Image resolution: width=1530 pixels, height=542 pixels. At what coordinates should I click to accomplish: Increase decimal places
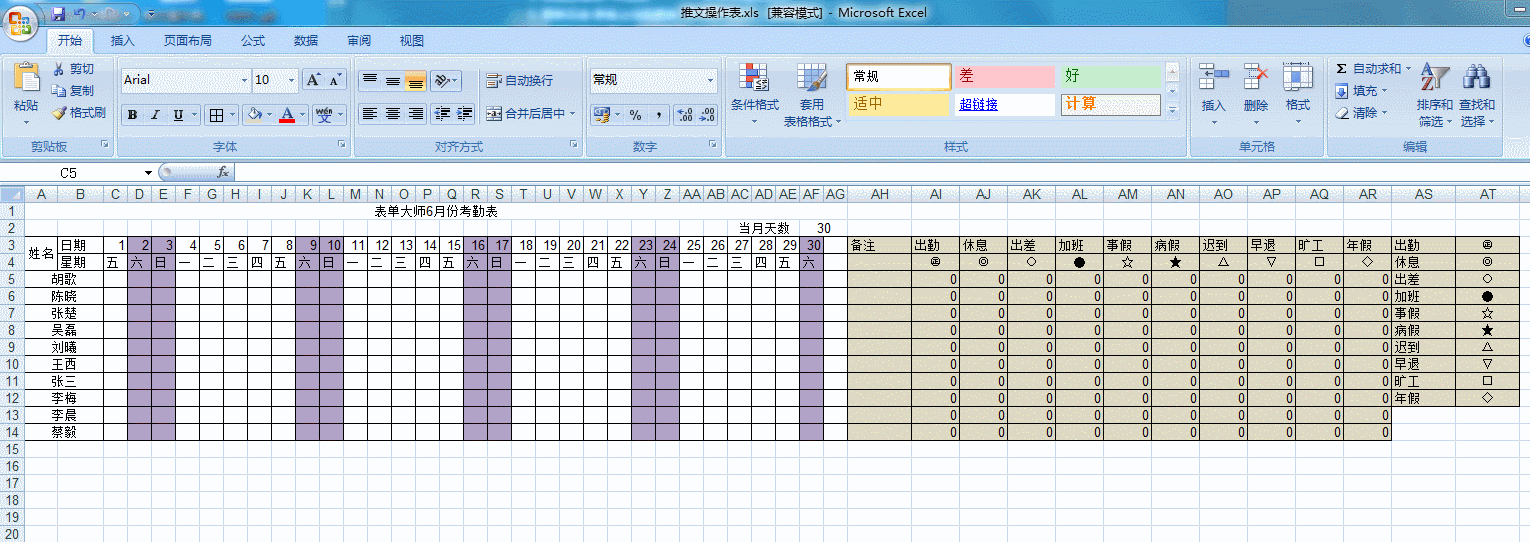[684, 115]
